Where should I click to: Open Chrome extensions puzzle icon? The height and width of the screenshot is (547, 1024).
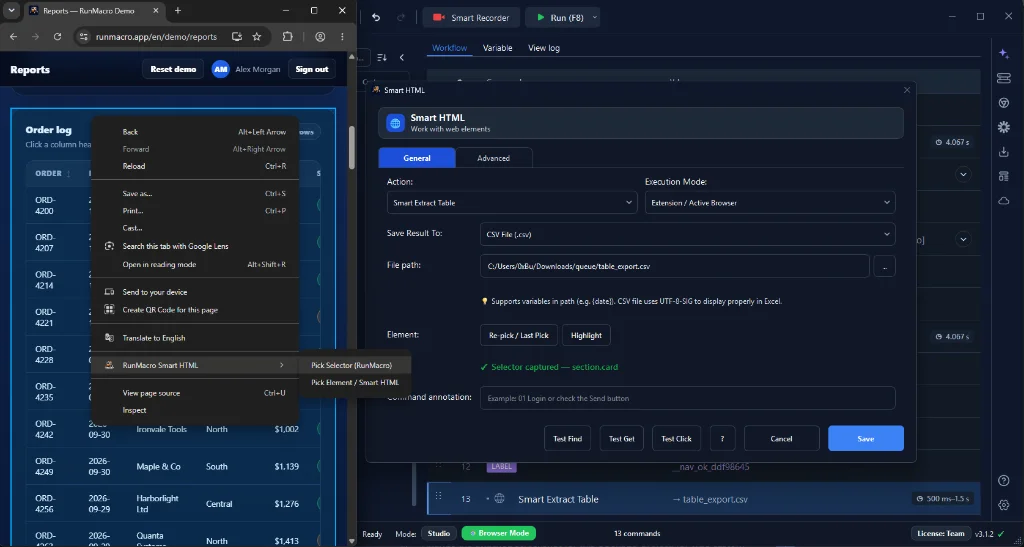289,37
